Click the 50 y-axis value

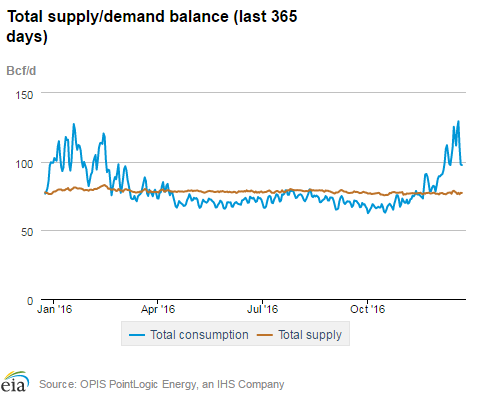[x=27, y=232]
